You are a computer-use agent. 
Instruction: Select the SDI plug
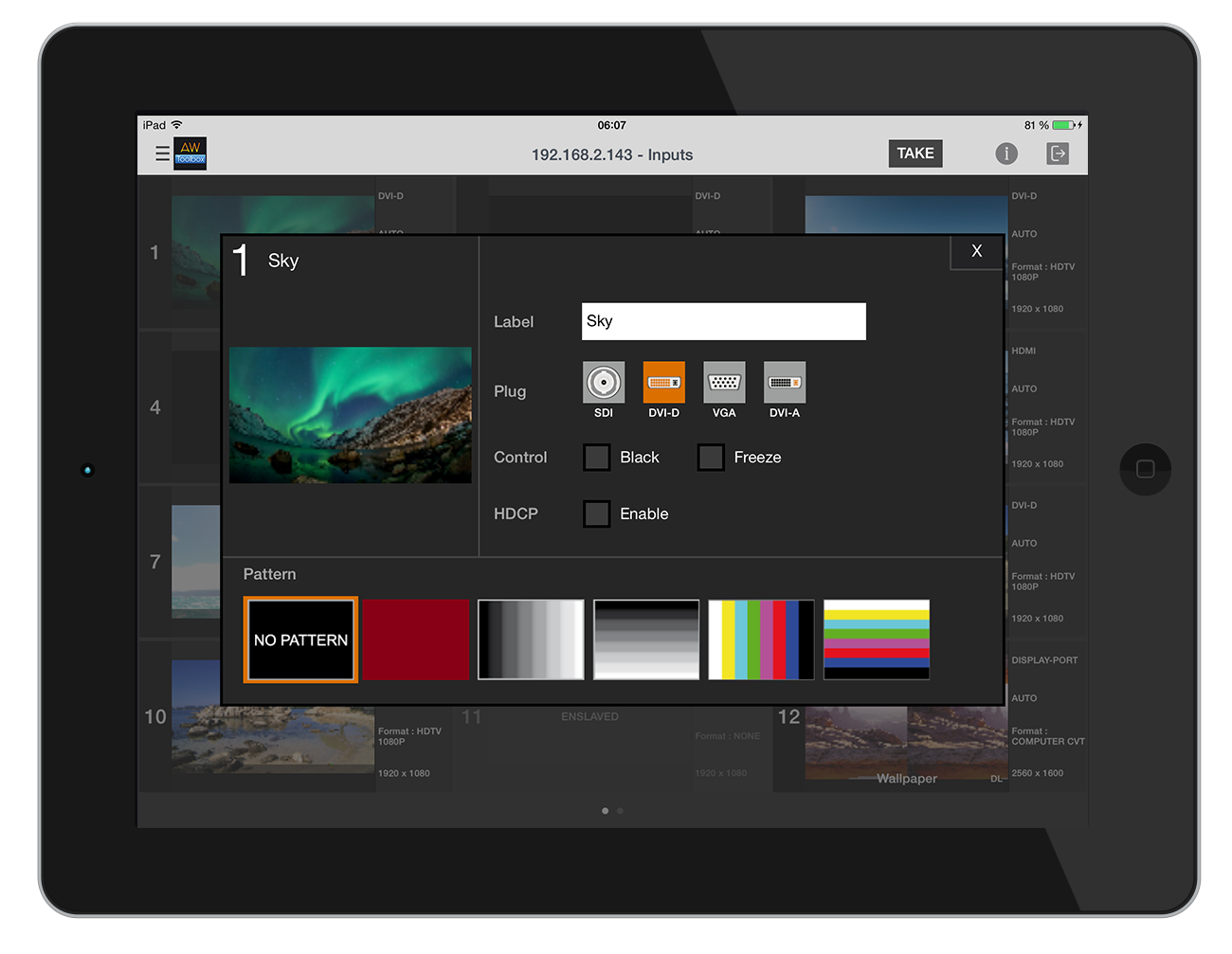pyautogui.click(x=604, y=383)
